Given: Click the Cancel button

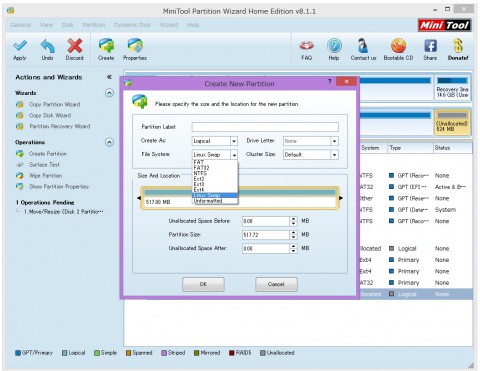Looking at the screenshot, I should [276, 284].
